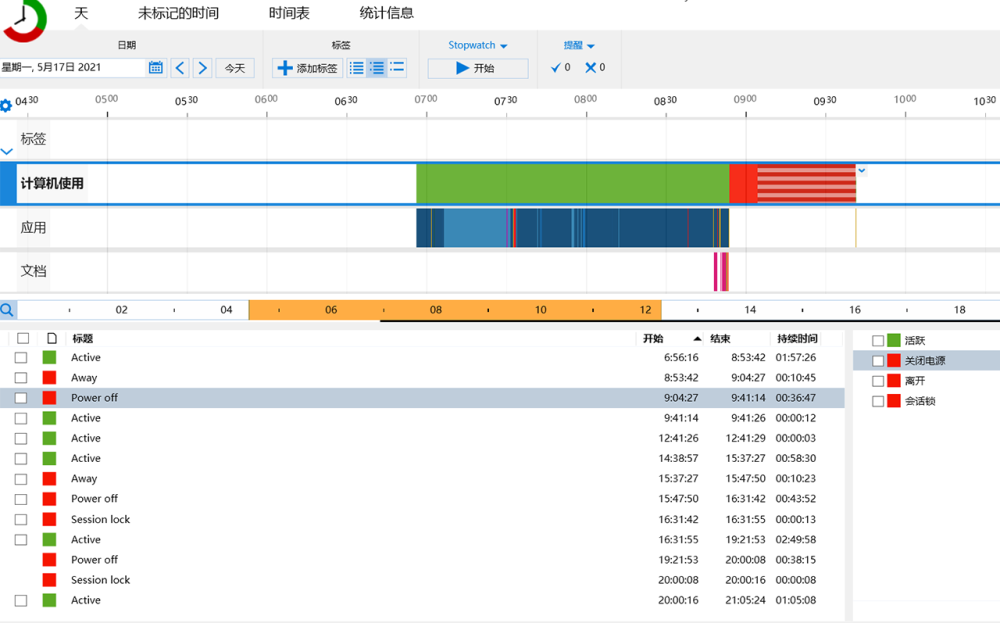1000x623 pixels.
Task: Sort by the 开始 column header
Action: [653, 339]
